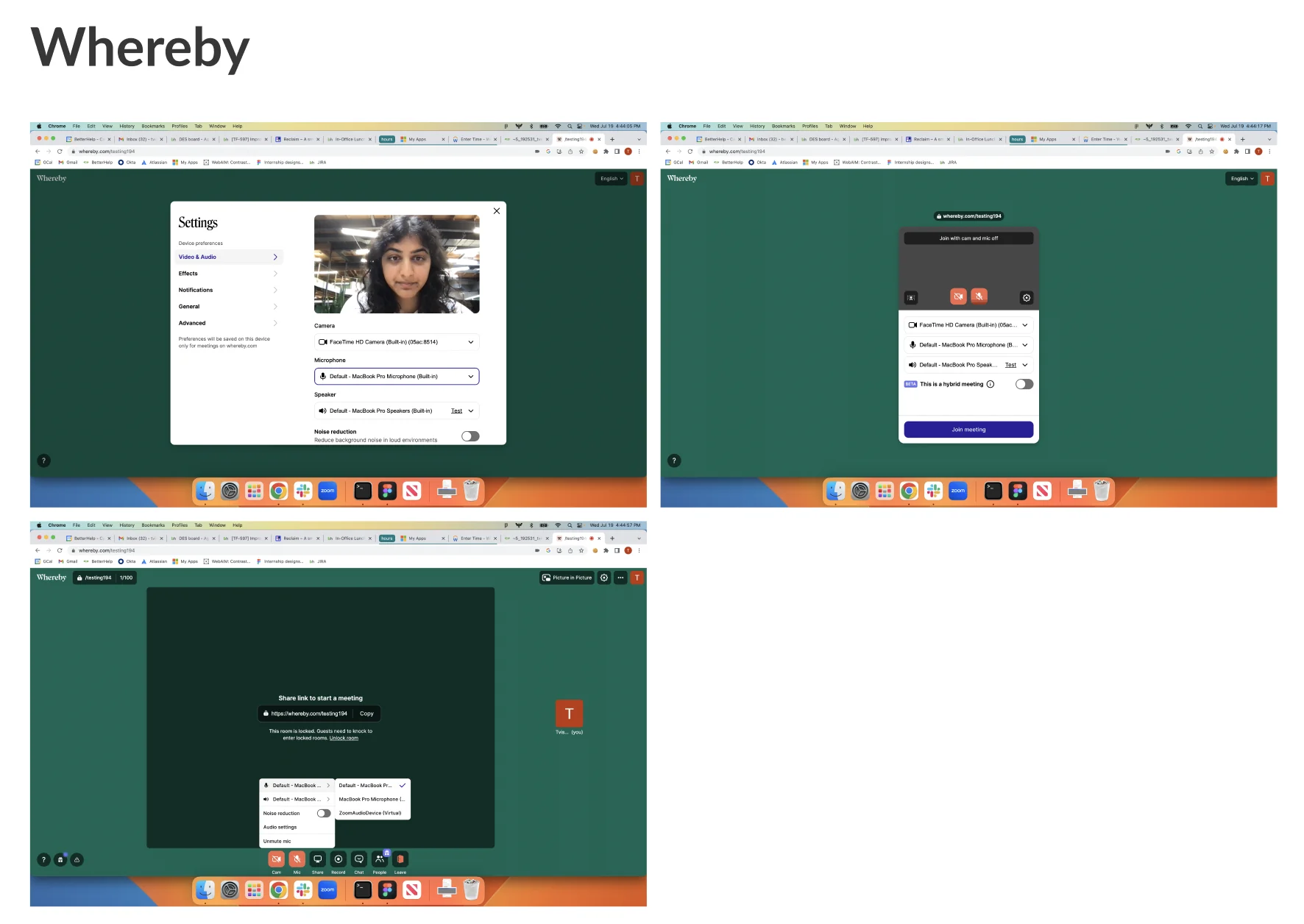1304x924 pixels.
Task: Start recording with the Record button
Action: (338, 859)
